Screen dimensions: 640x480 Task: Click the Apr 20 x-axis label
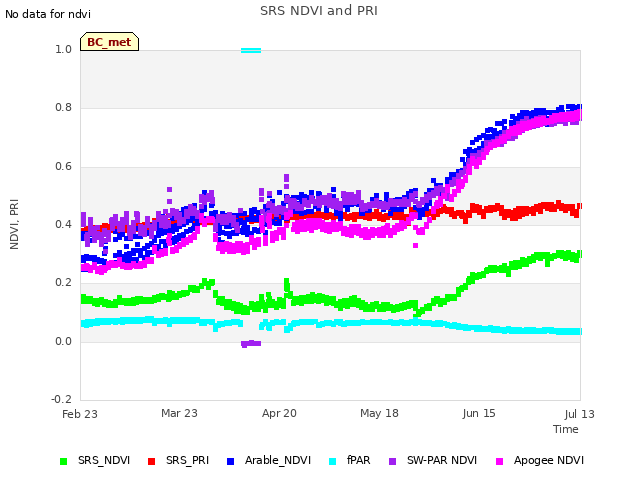tap(279, 413)
